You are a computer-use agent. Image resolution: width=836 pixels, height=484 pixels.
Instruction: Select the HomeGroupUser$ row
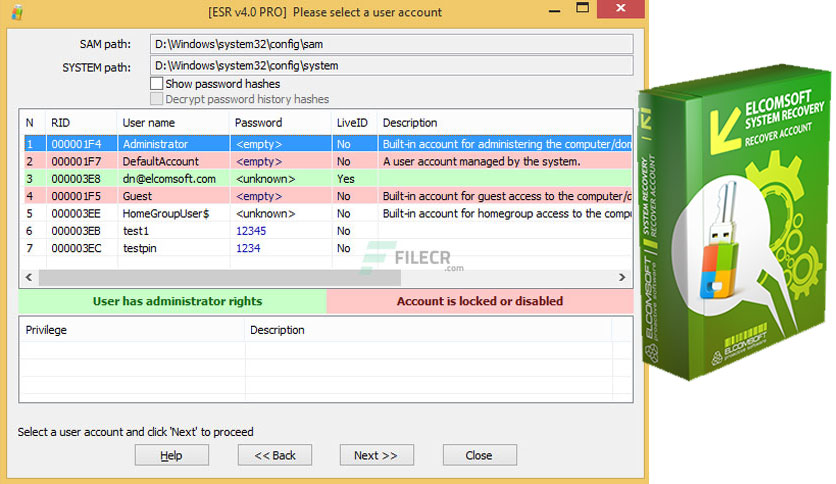tap(328, 214)
